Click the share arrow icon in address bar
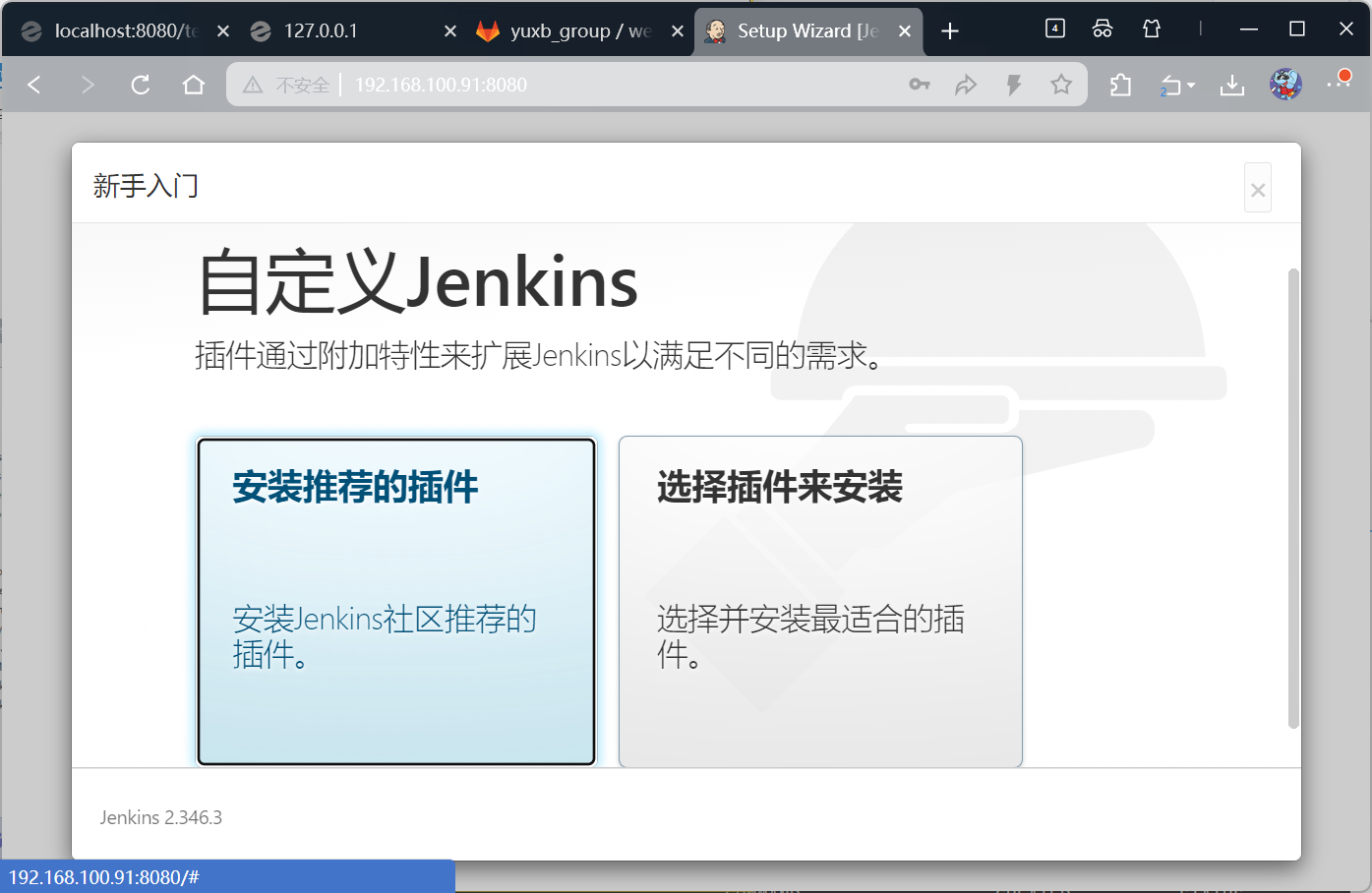Viewport: 1372px width, 893px height. (966, 85)
